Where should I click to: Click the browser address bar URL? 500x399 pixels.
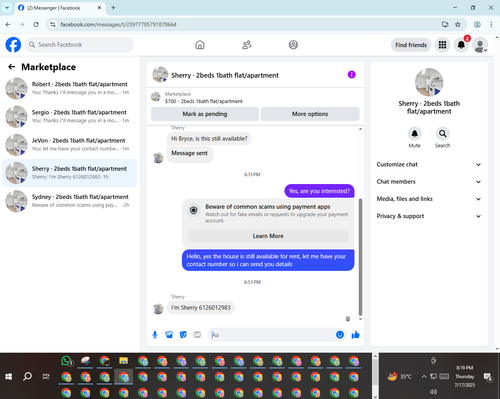(x=118, y=24)
